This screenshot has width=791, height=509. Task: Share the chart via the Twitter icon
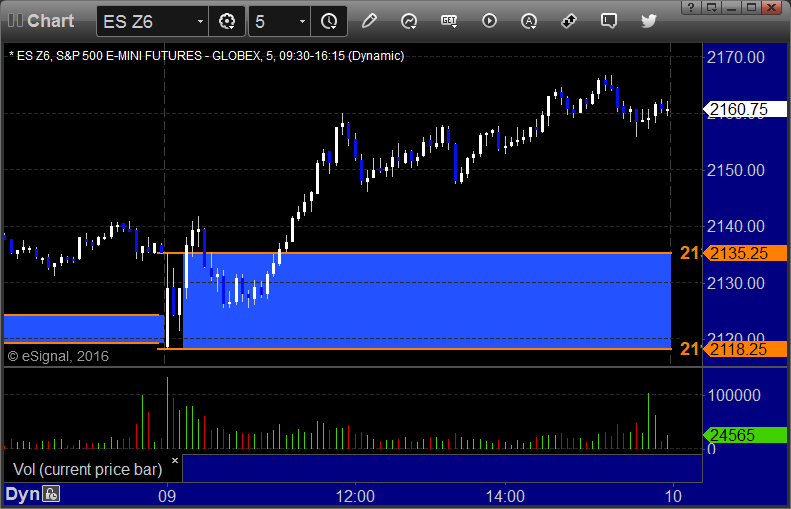(648, 21)
